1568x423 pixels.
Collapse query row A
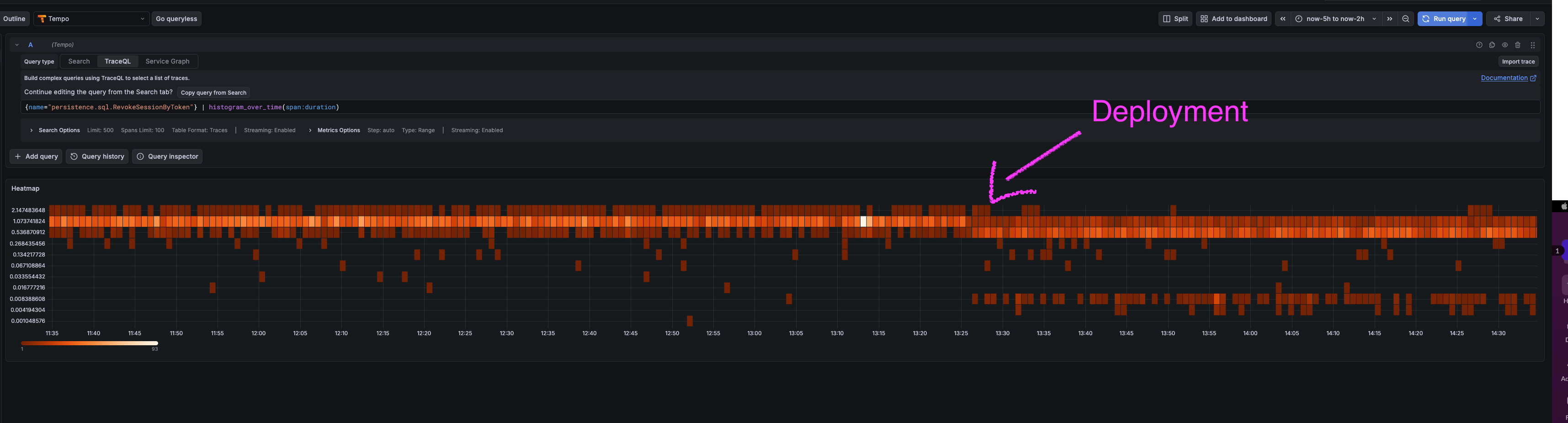pyautogui.click(x=17, y=45)
